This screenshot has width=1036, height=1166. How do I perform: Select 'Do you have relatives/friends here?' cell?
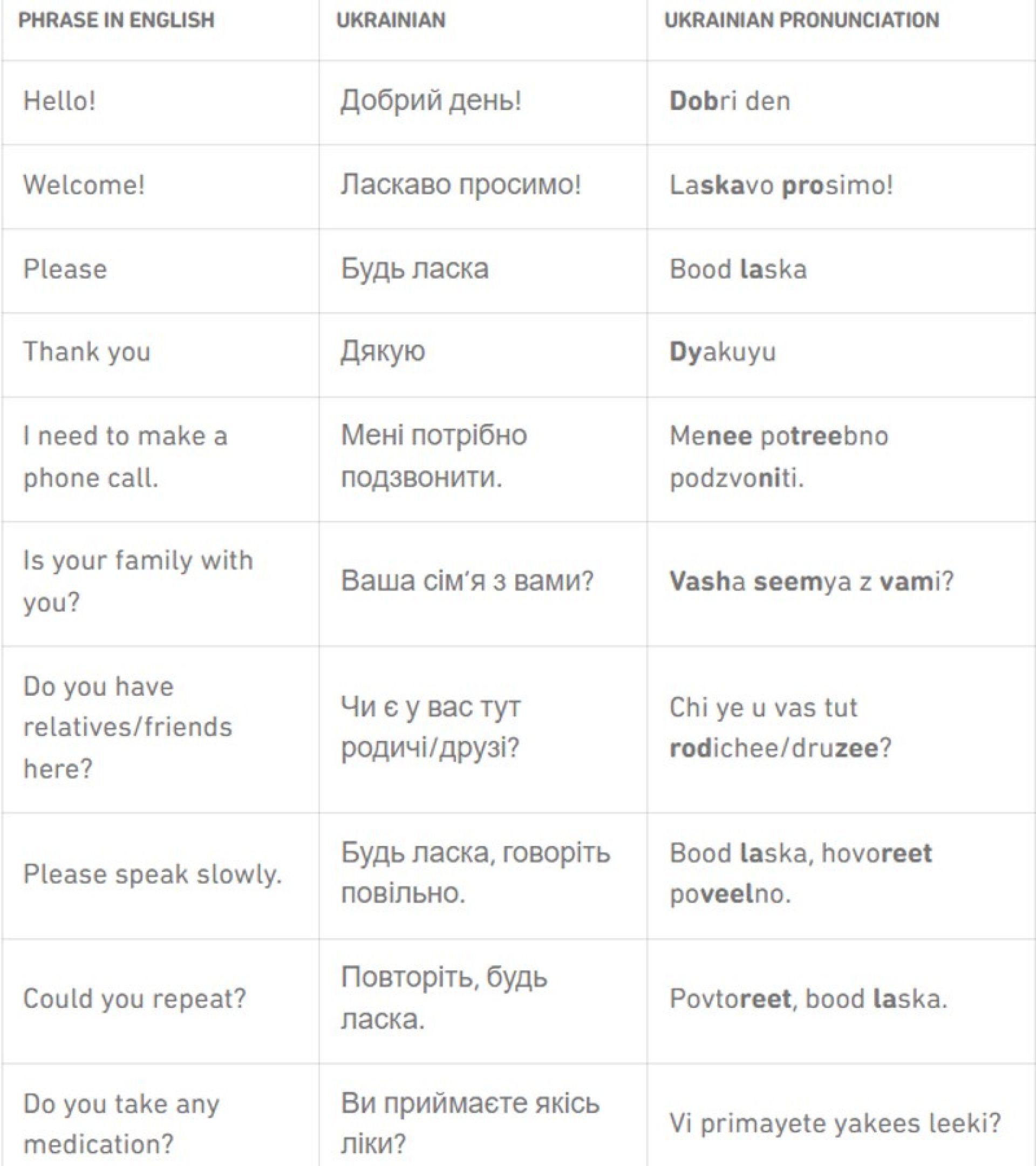pyautogui.click(x=128, y=727)
